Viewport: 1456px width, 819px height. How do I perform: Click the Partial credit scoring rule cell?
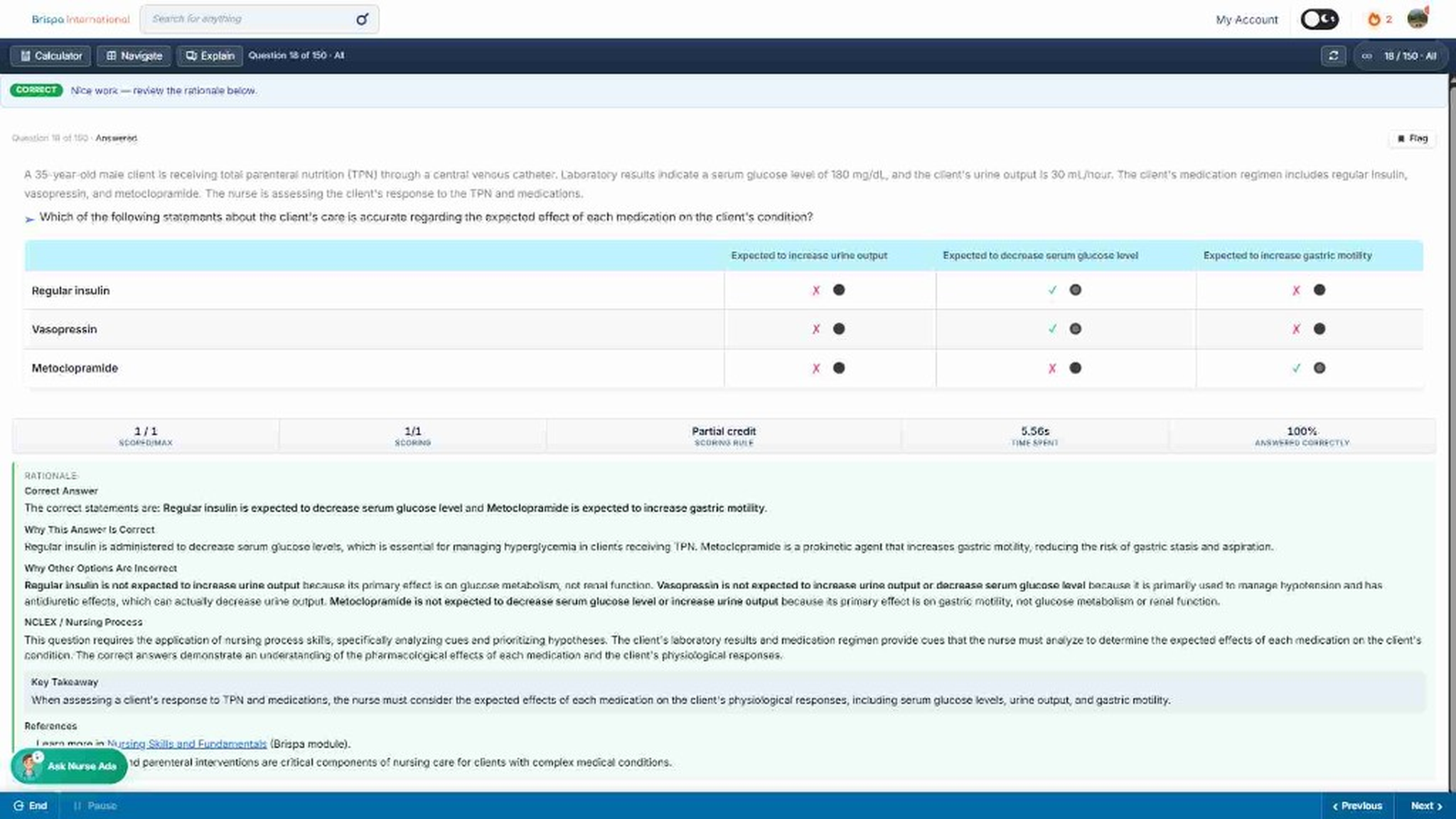pos(724,436)
